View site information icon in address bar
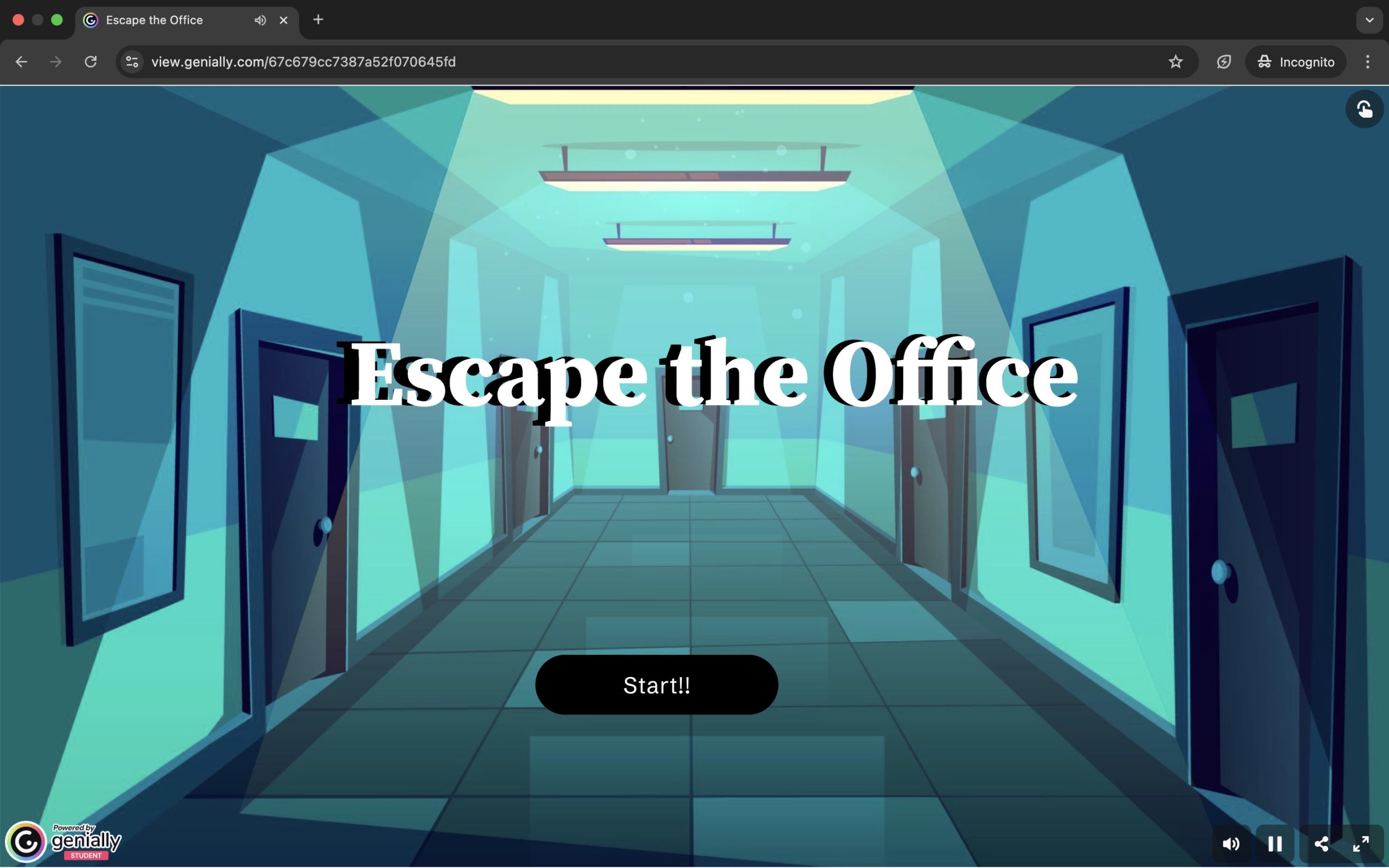 click(x=132, y=62)
